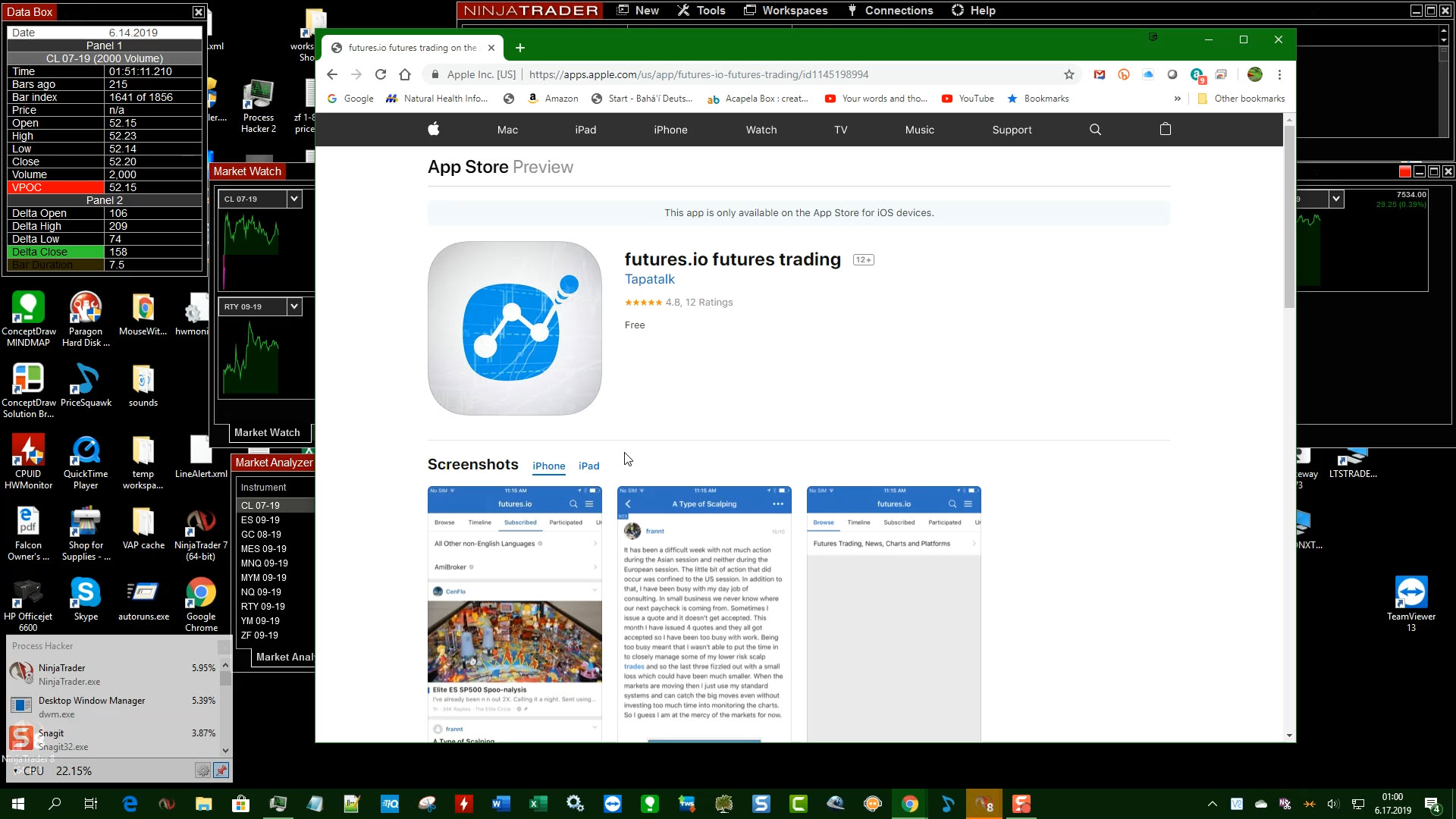Toggle the Process Hacker pin button

pyautogui.click(x=221, y=770)
